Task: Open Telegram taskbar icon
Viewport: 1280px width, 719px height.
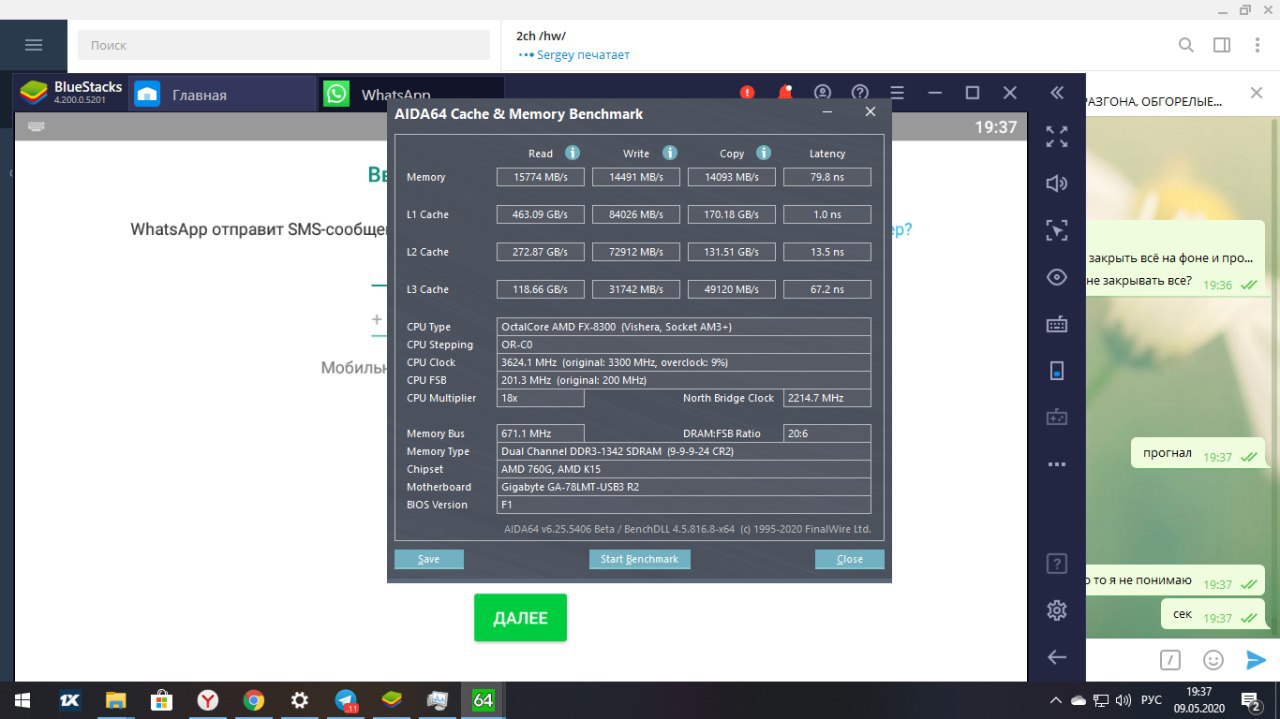Action: [346, 700]
